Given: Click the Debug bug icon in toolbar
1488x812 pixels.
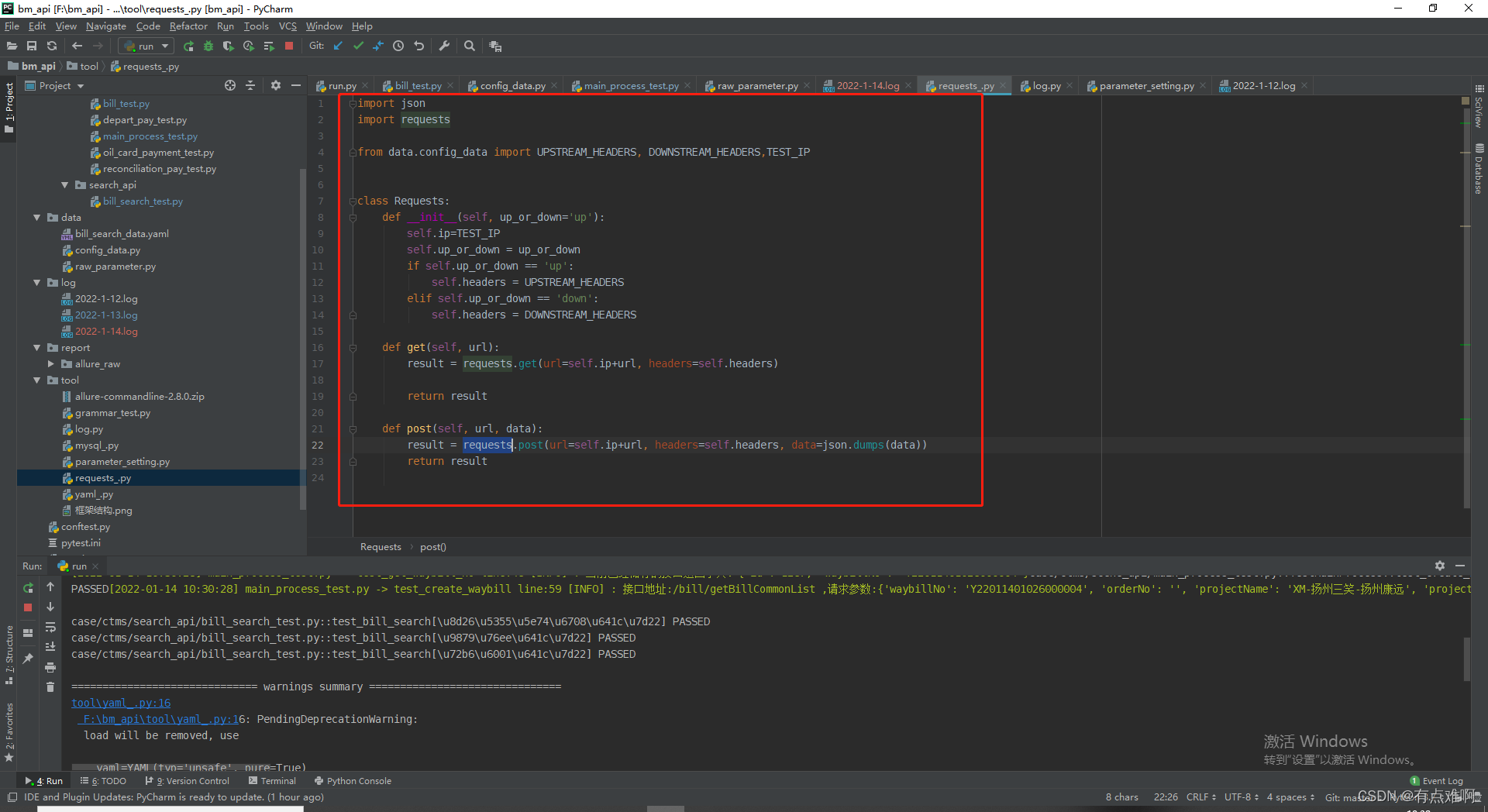Looking at the screenshot, I should pyautogui.click(x=208, y=46).
